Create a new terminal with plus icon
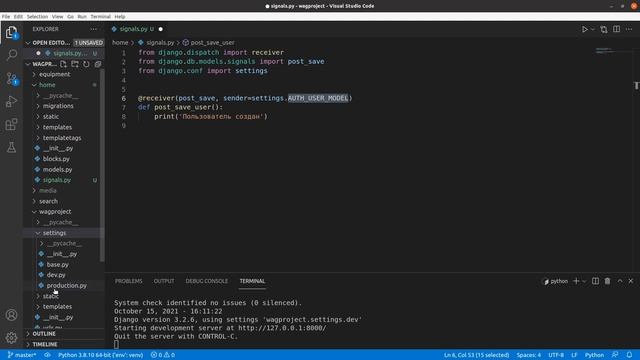This screenshot has height=360, width=640. pyautogui.click(x=576, y=281)
